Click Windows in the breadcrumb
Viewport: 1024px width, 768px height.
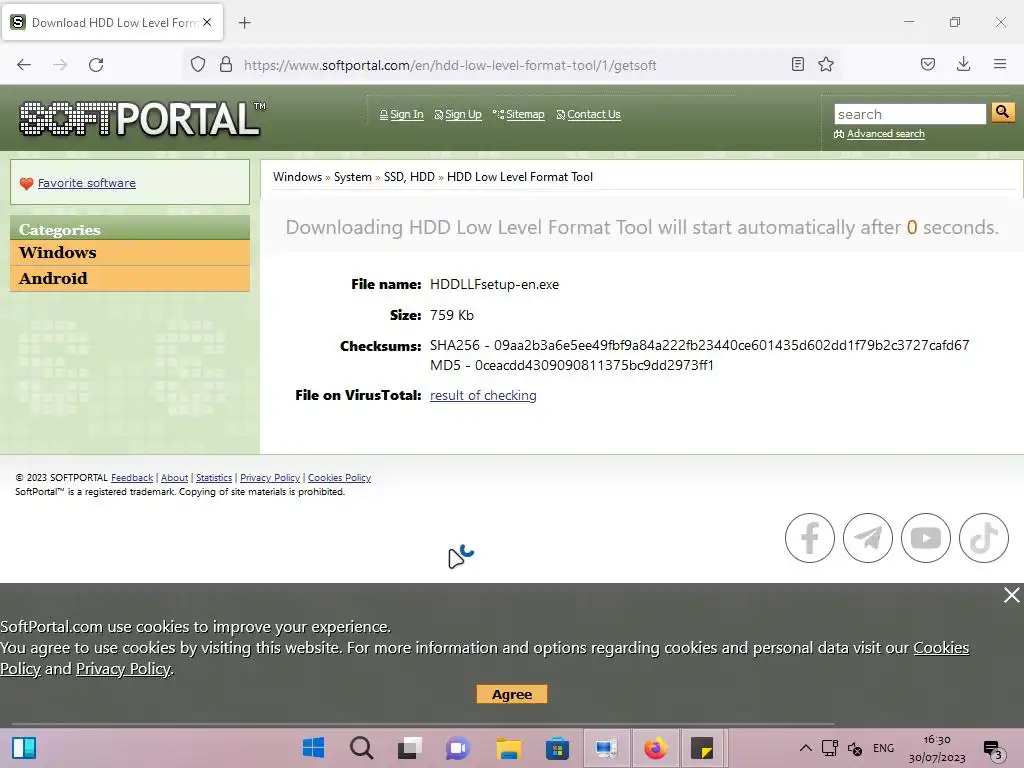297,177
